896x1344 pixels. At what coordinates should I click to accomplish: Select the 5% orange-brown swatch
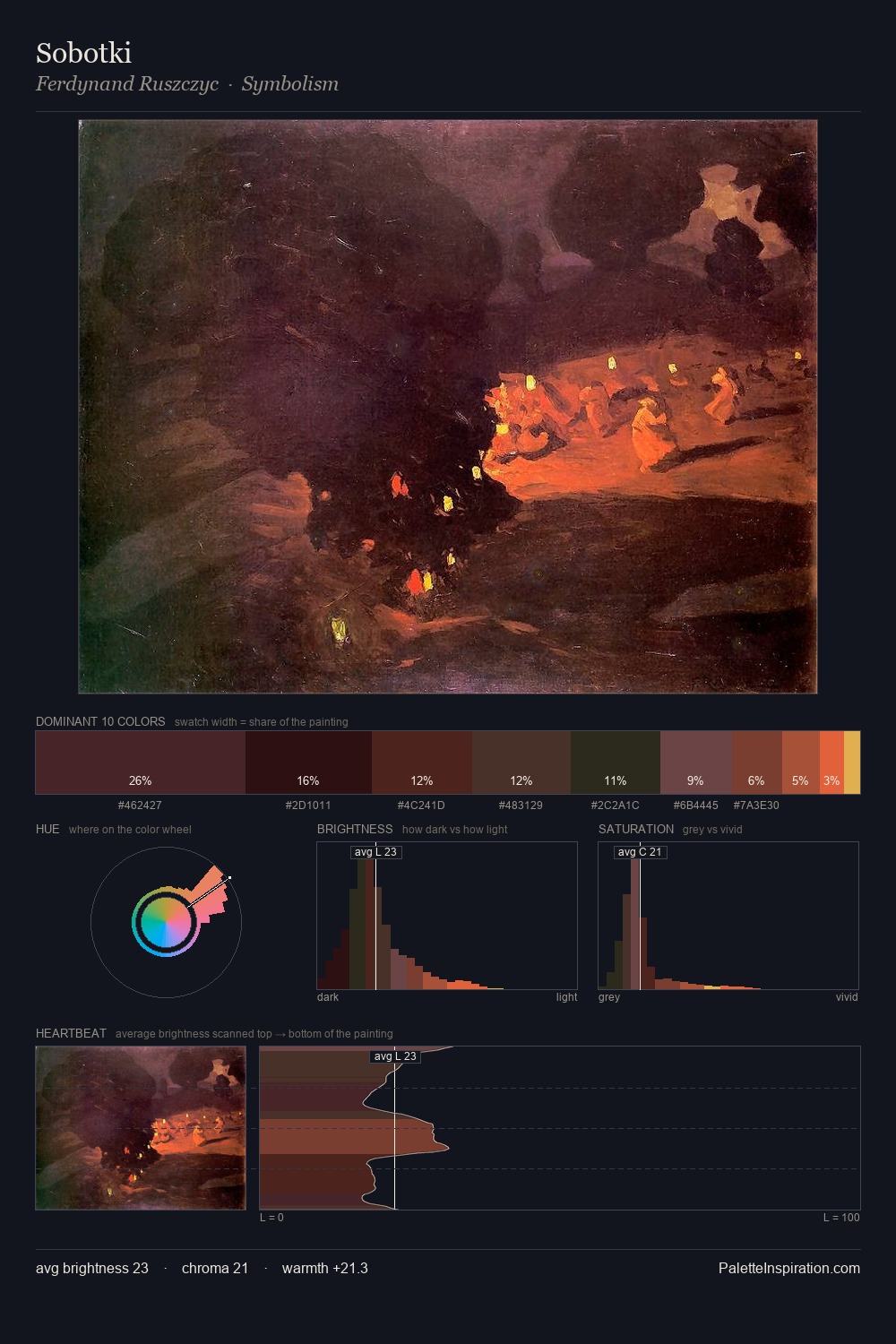click(x=801, y=762)
